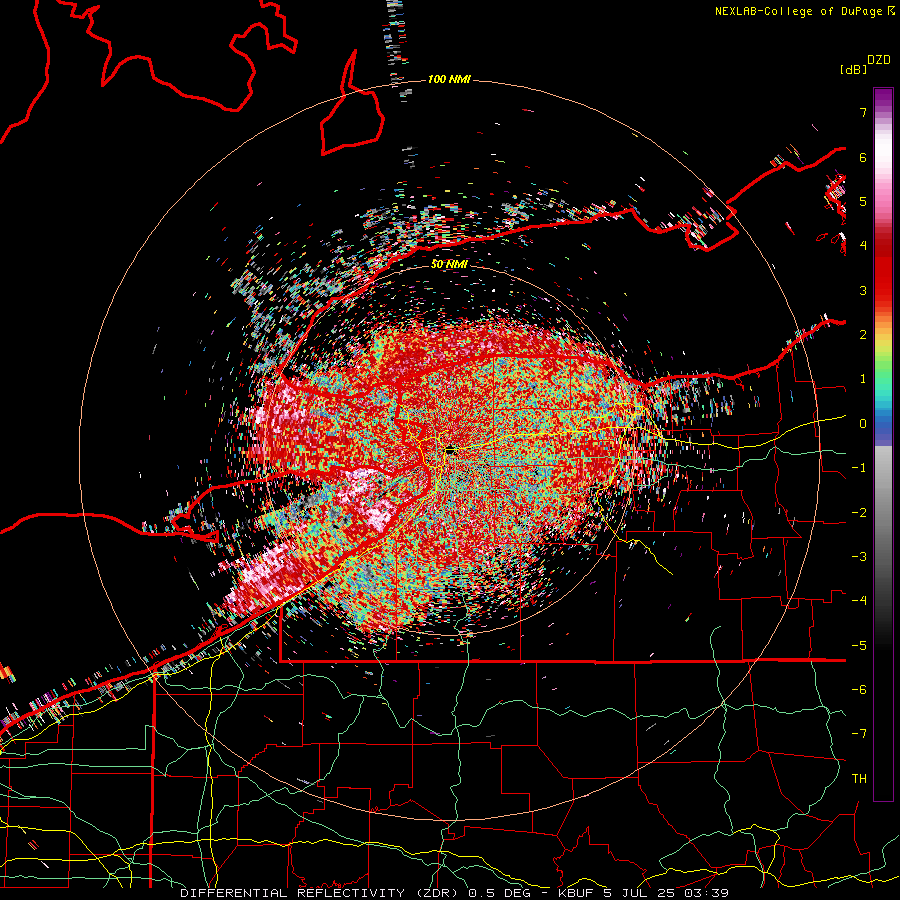The height and width of the screenshot is (900, 900).
Task: Click the 50 NMI range ring label
Action: [x=449, y=264]
